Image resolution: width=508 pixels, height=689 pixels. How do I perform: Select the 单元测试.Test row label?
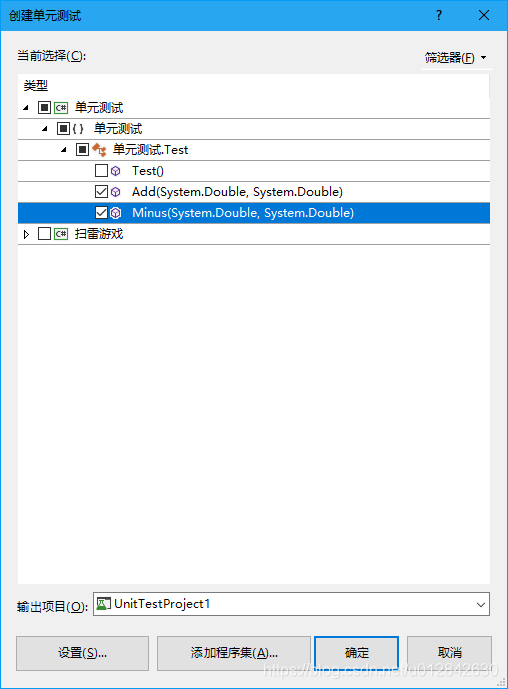point(150,149)
